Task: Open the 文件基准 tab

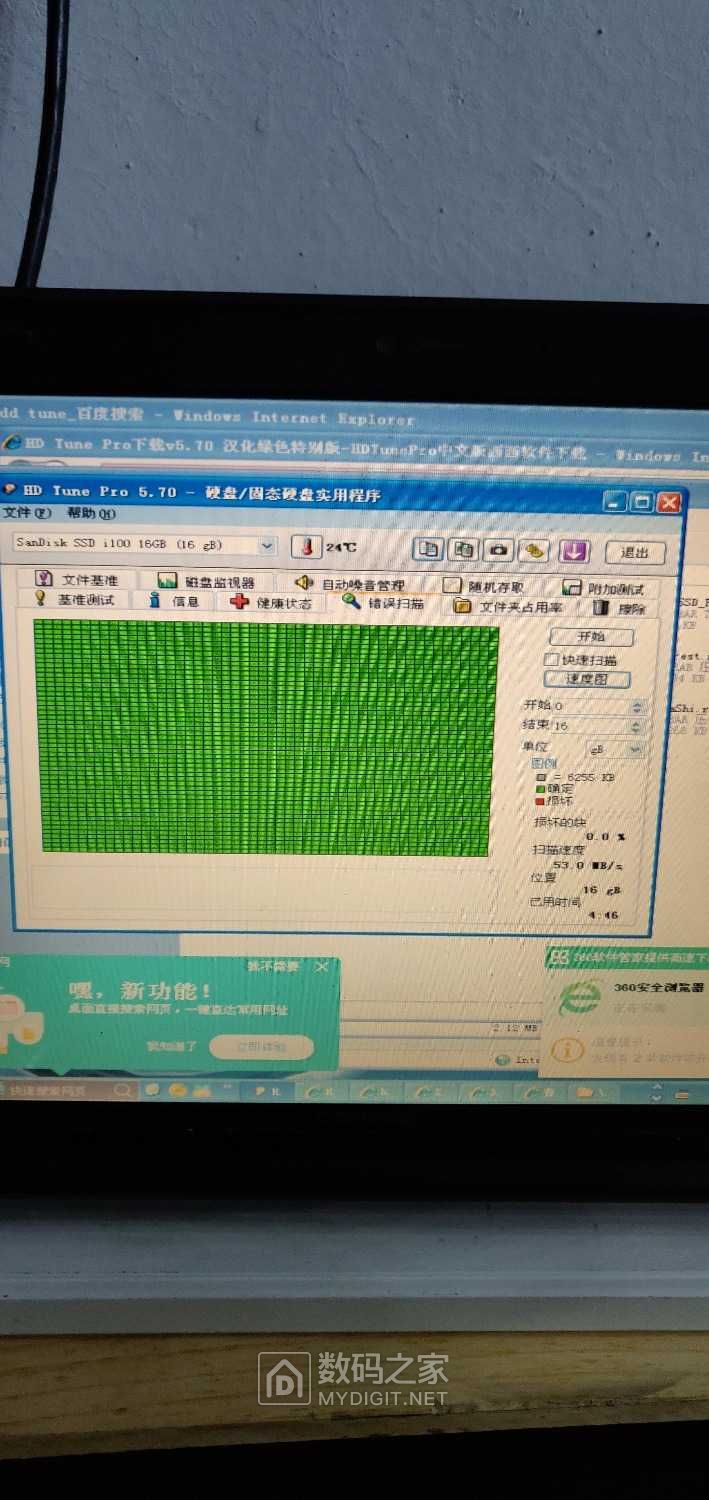Action: point(78,579)
